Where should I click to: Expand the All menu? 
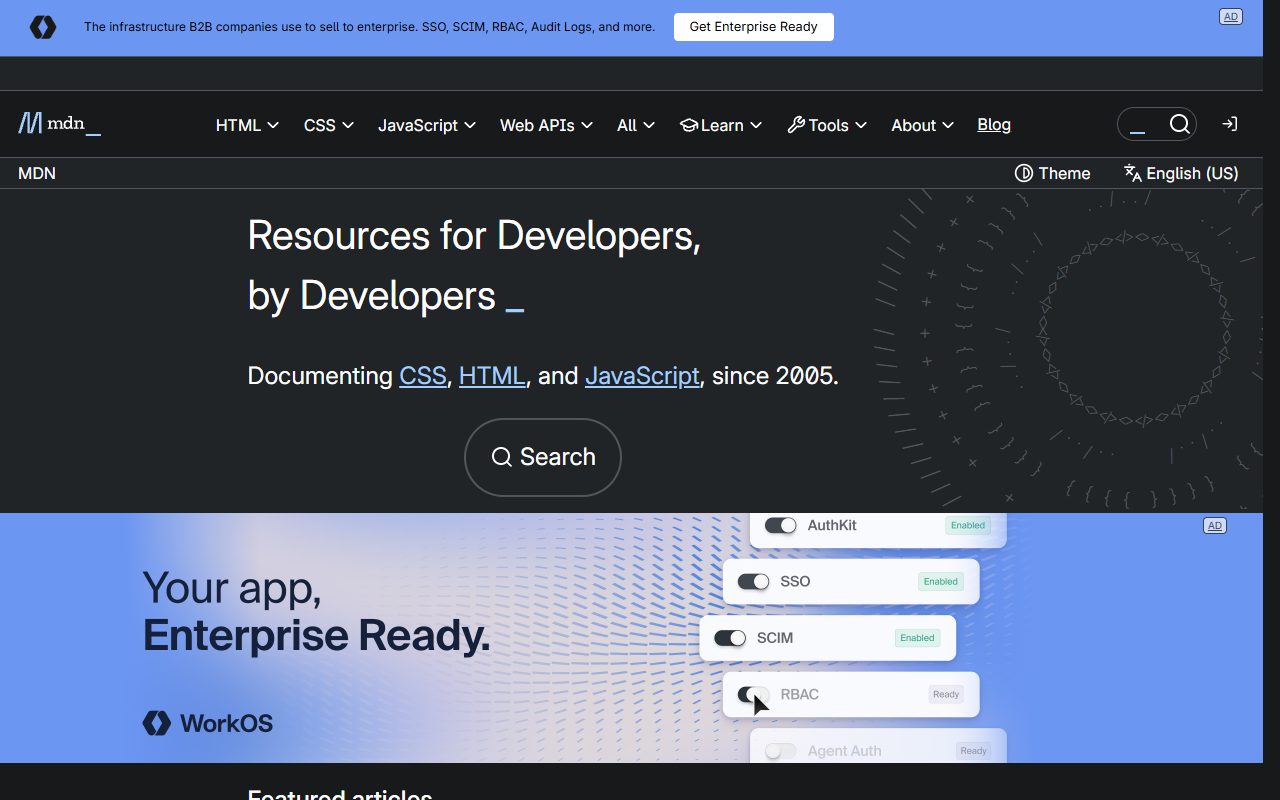point(636,125)
